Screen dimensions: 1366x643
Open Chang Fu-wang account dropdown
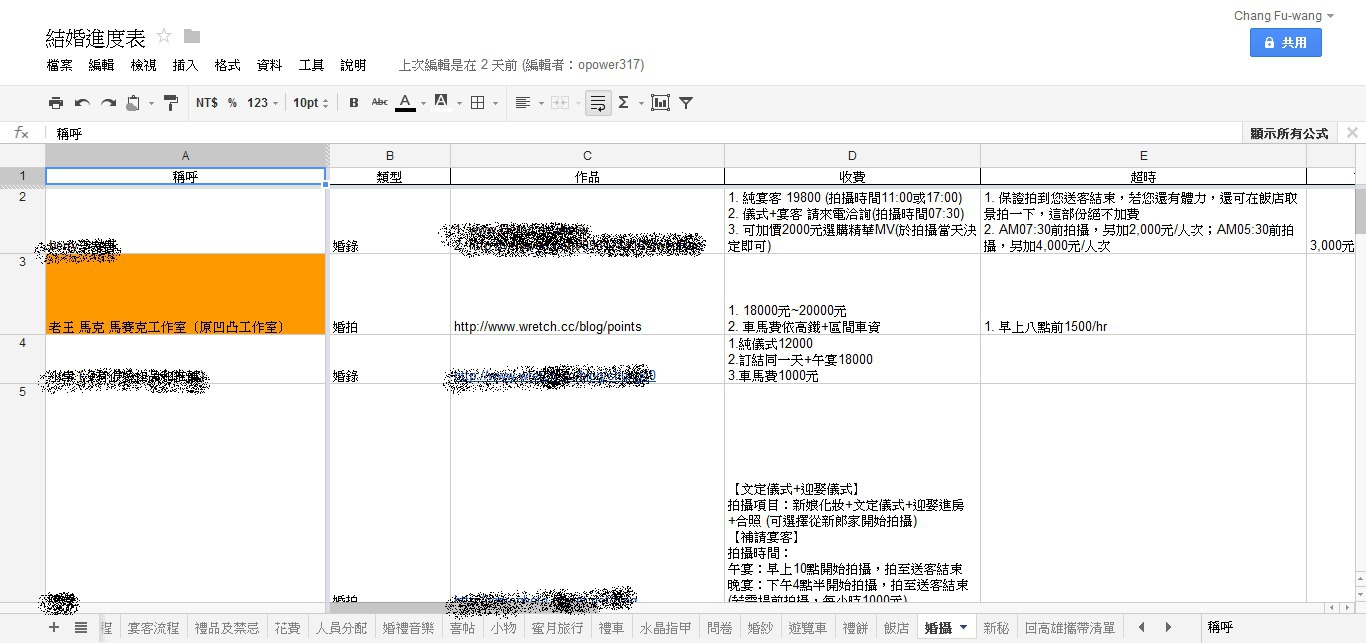point(1284,16)
